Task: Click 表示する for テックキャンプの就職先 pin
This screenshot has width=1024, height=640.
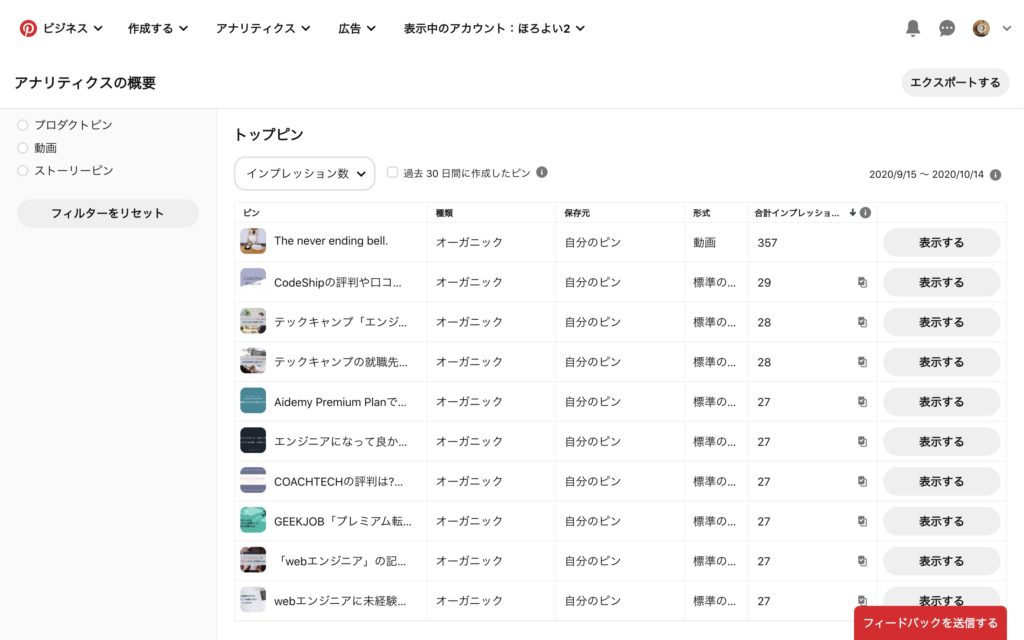Action: 941,362
